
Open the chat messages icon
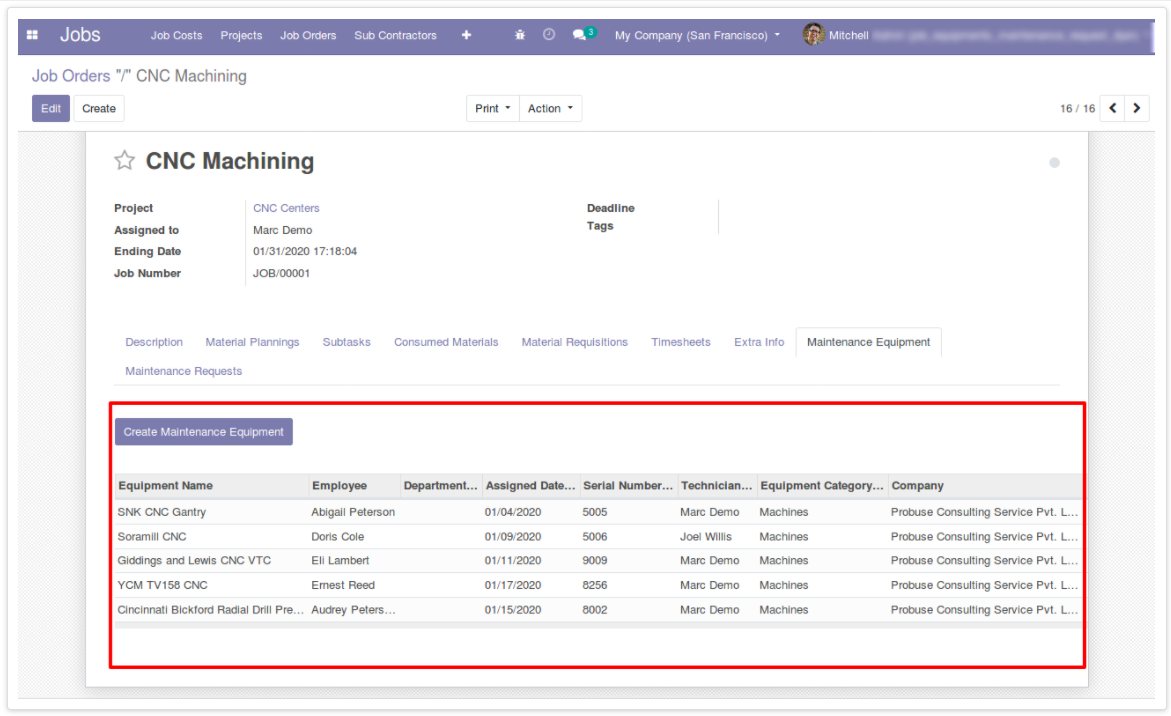click(x=580, y=35)
